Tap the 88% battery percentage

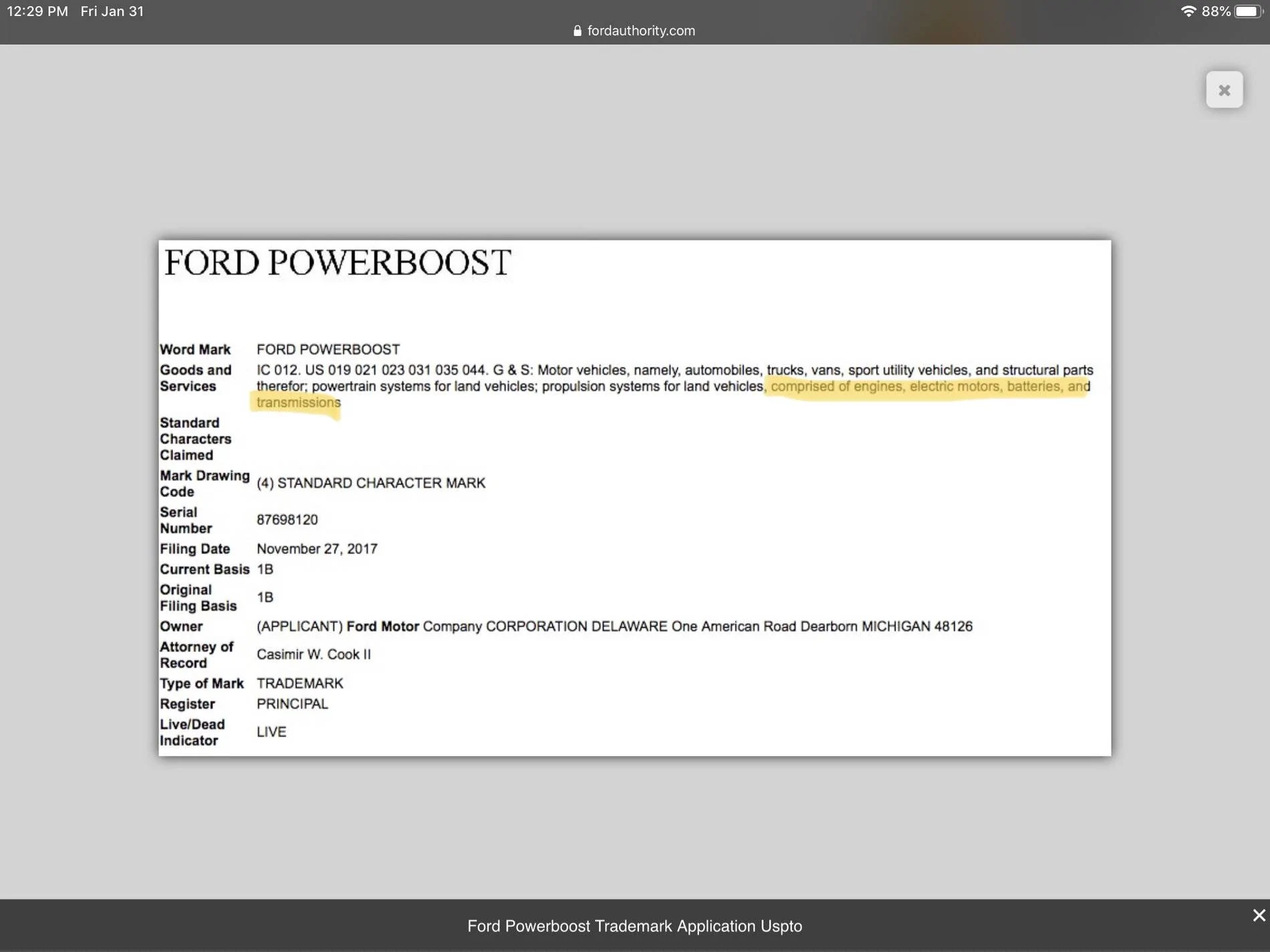(x=1216, y=11)
